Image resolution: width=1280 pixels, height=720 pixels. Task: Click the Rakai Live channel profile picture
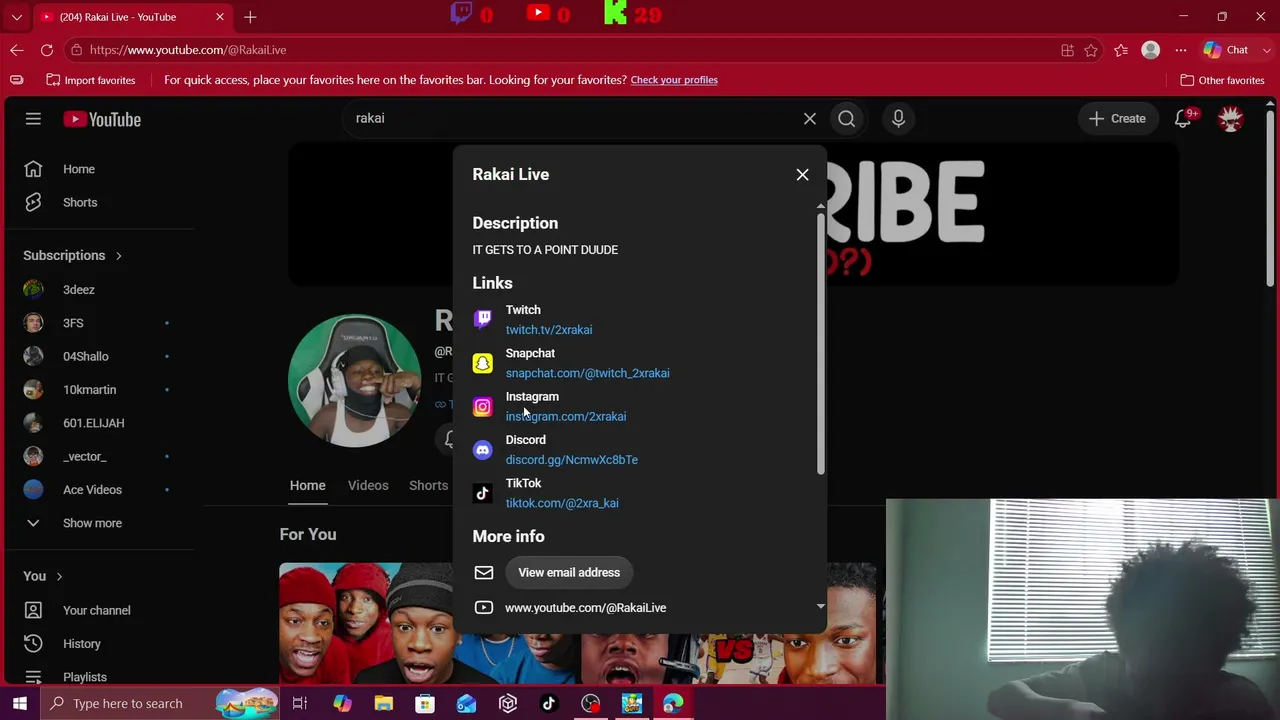[354, 381]
